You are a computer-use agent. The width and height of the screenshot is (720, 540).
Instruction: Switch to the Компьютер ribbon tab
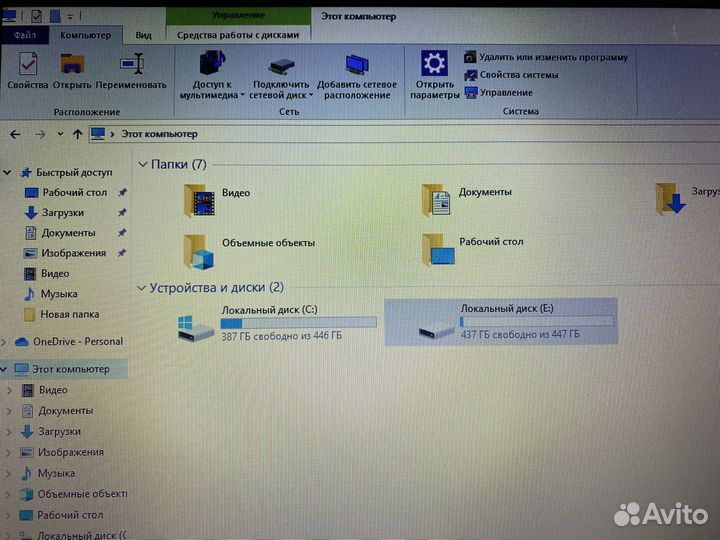pos(85,35)
